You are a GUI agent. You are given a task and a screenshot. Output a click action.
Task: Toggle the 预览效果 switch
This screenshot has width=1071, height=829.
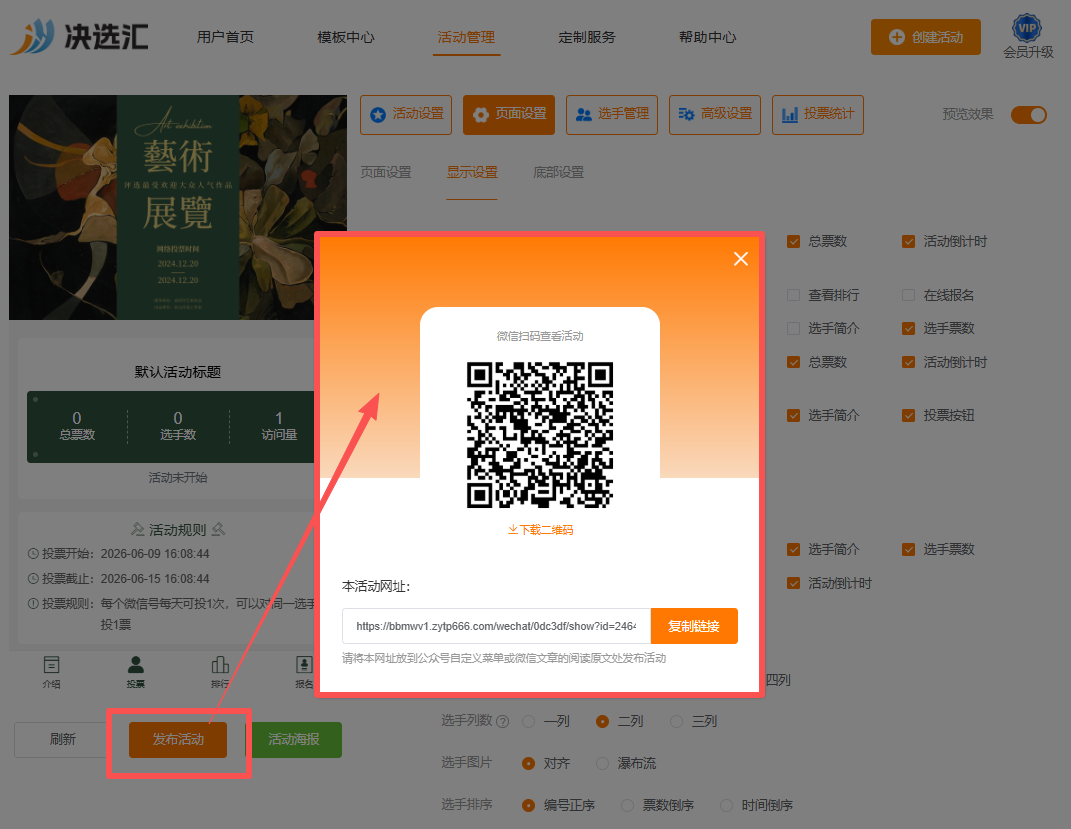tap(1029, 115)
